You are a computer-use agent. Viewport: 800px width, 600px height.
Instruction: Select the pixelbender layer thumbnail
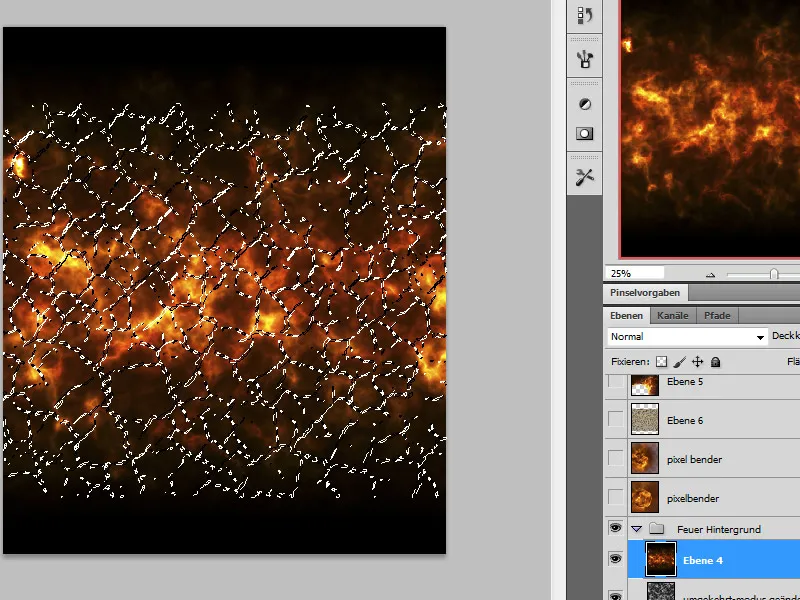point(644,496)
